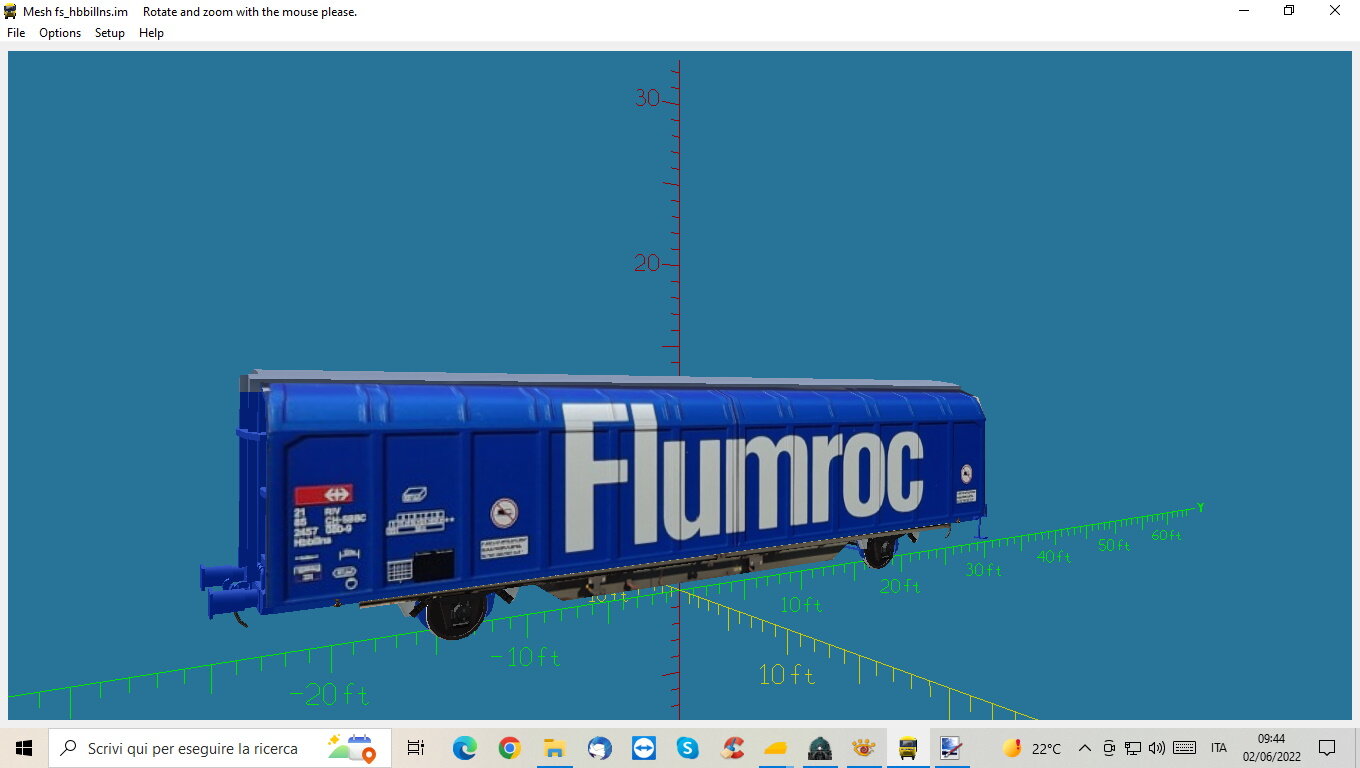Open the Setup menu
Image resolution: width=1360 pixels, height=768 pixels.
pos(110,33)
